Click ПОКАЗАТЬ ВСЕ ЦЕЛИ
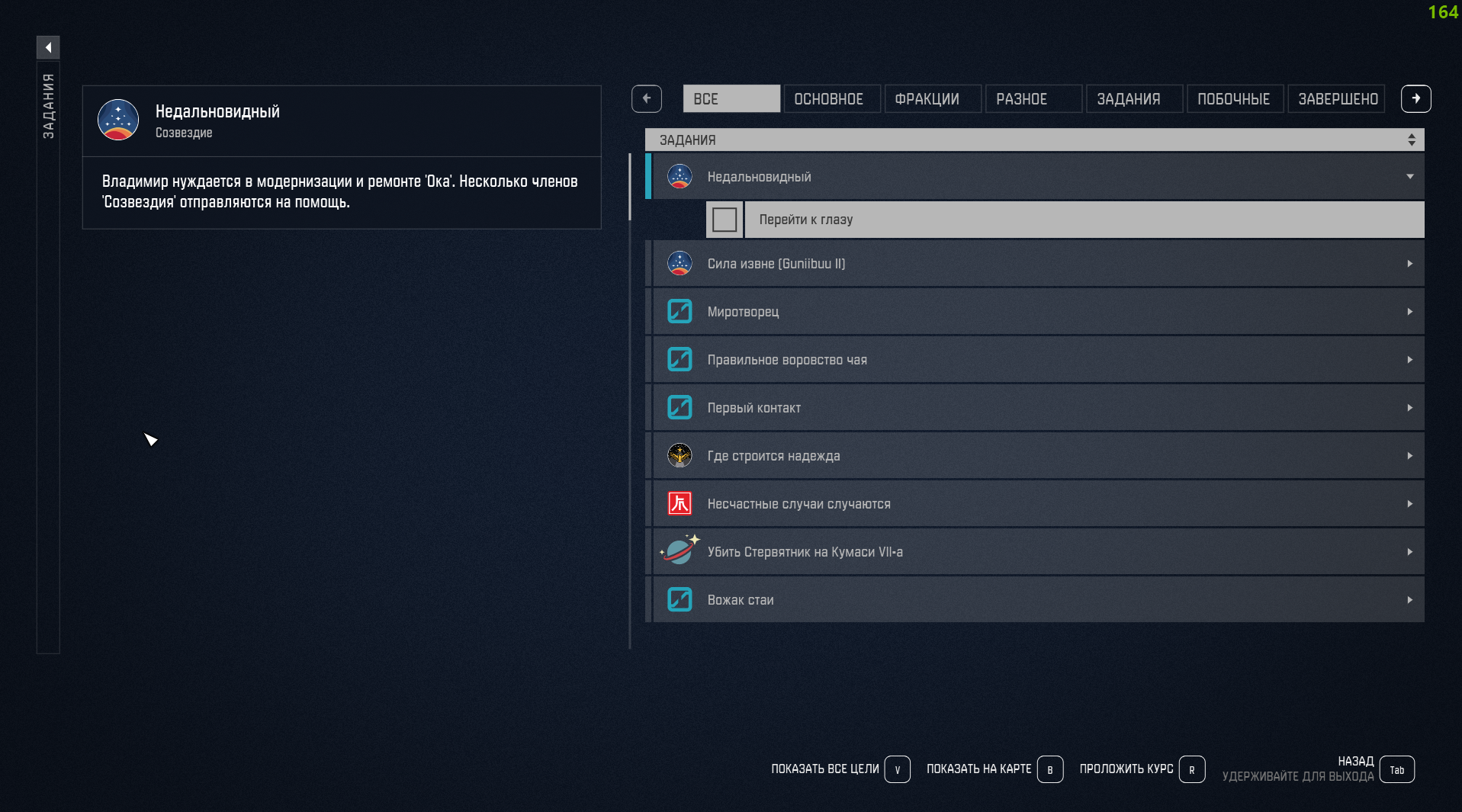Image resolution: width=1462 pixels, height=812 pixels. coord(825,769)
